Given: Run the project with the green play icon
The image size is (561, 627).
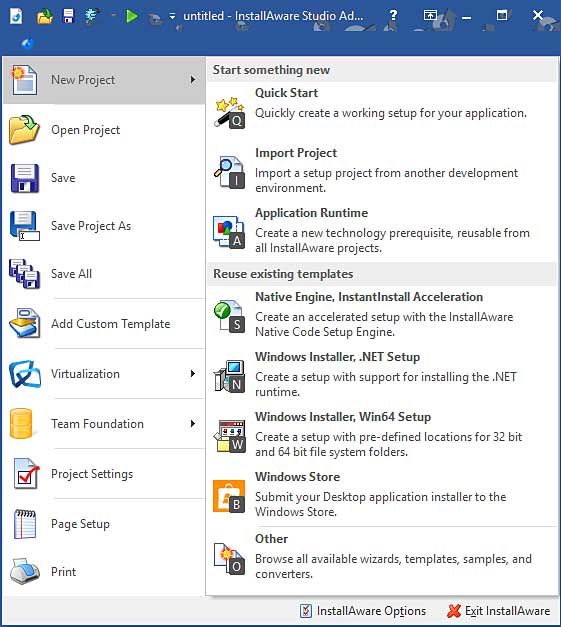Looking at the screenshot, I should point(132,16).
